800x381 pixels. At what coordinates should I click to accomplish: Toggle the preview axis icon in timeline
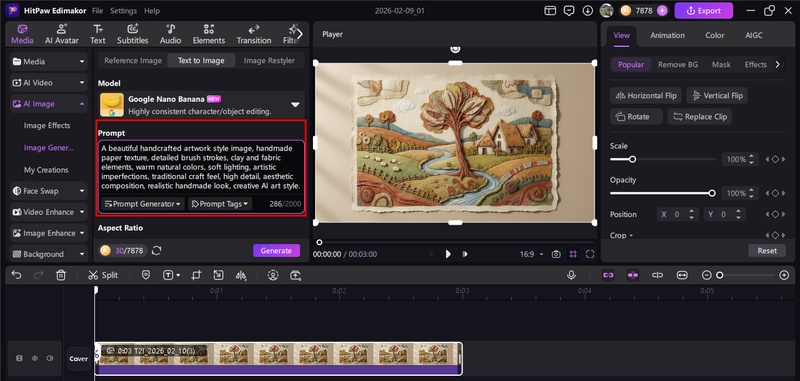click(x=658, y=275)
